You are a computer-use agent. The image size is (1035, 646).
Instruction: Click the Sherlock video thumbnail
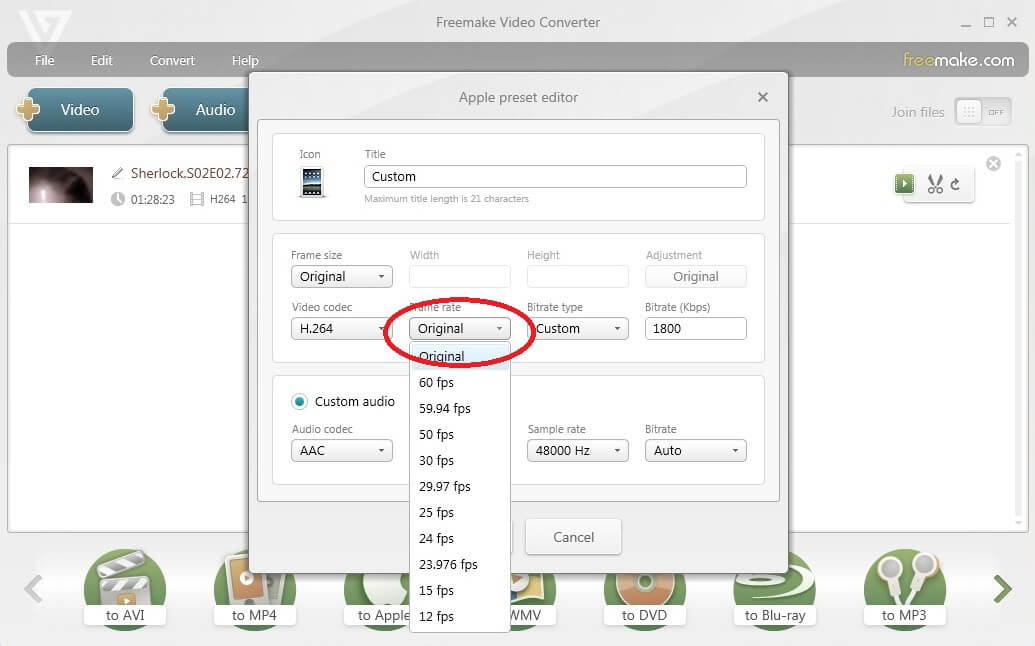[61, 185]
